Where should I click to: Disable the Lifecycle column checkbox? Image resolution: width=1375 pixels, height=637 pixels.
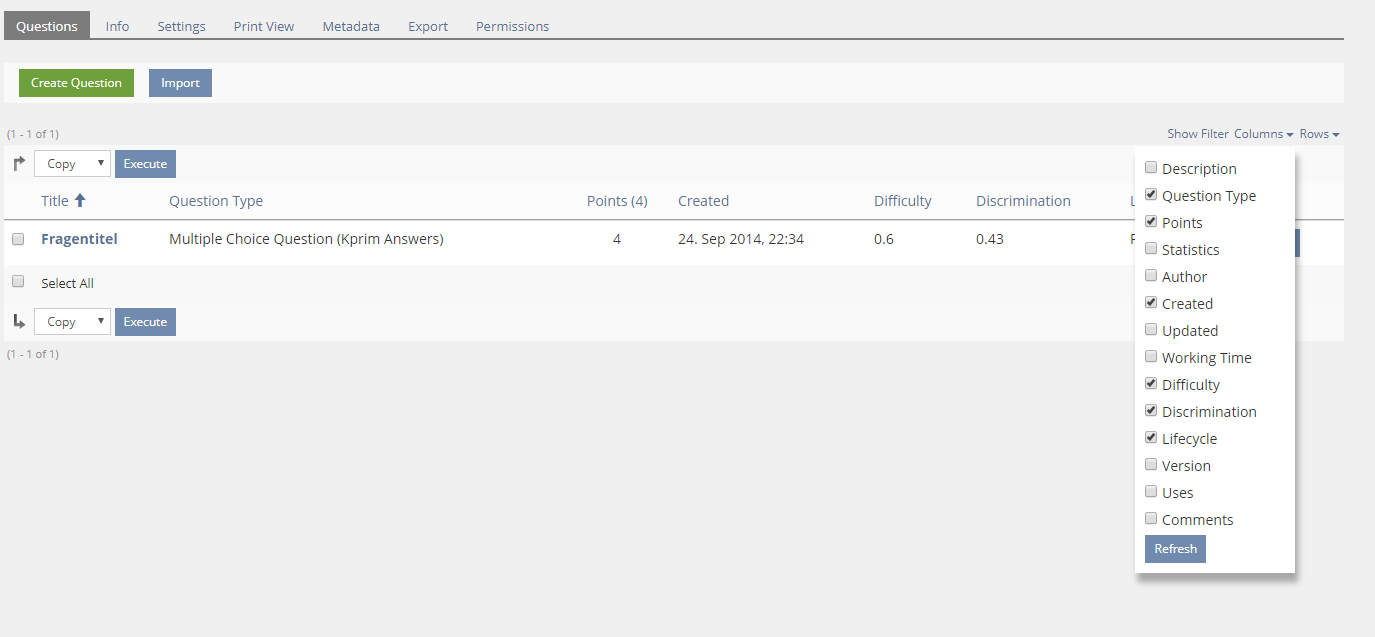point(1151,438)
